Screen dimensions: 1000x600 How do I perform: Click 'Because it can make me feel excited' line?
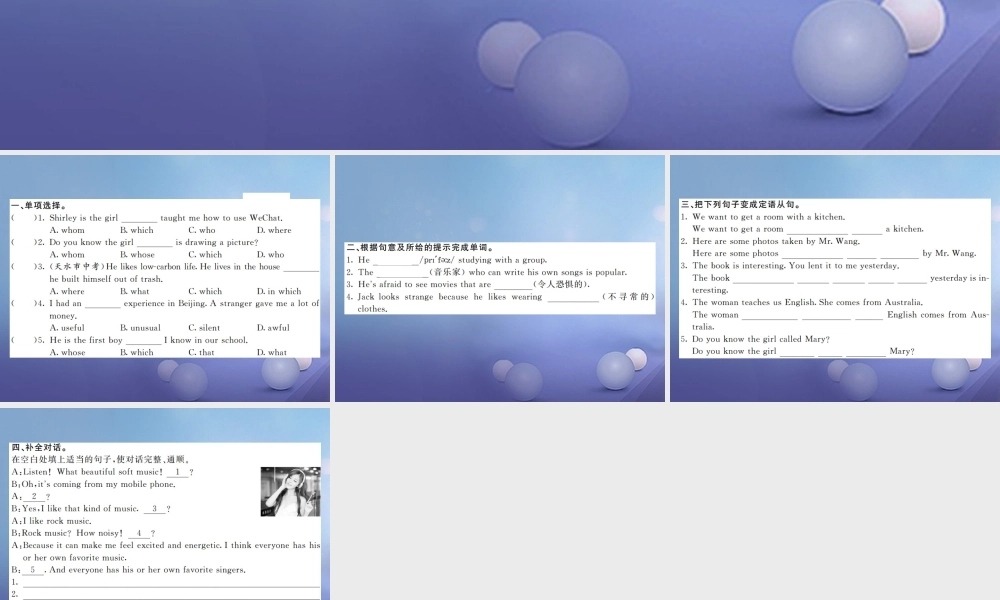166,545
